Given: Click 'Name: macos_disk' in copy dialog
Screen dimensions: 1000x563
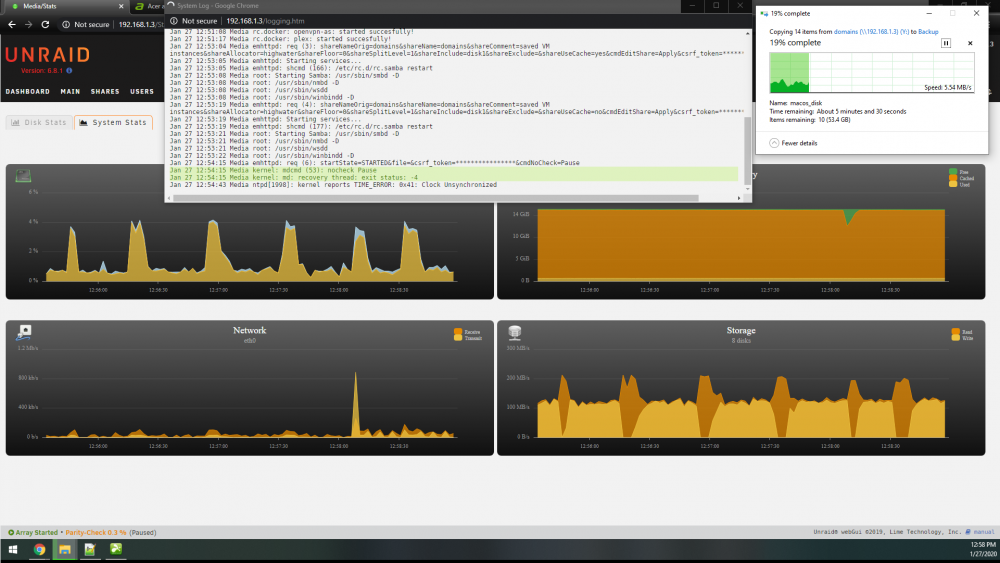Looking at the screenshot, I should click(795, 103).
